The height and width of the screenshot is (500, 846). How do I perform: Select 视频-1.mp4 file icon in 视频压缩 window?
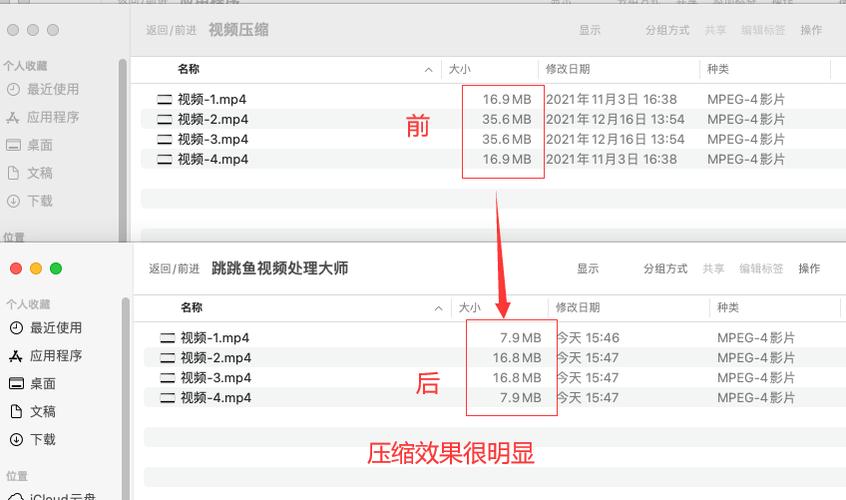[165, 100]
